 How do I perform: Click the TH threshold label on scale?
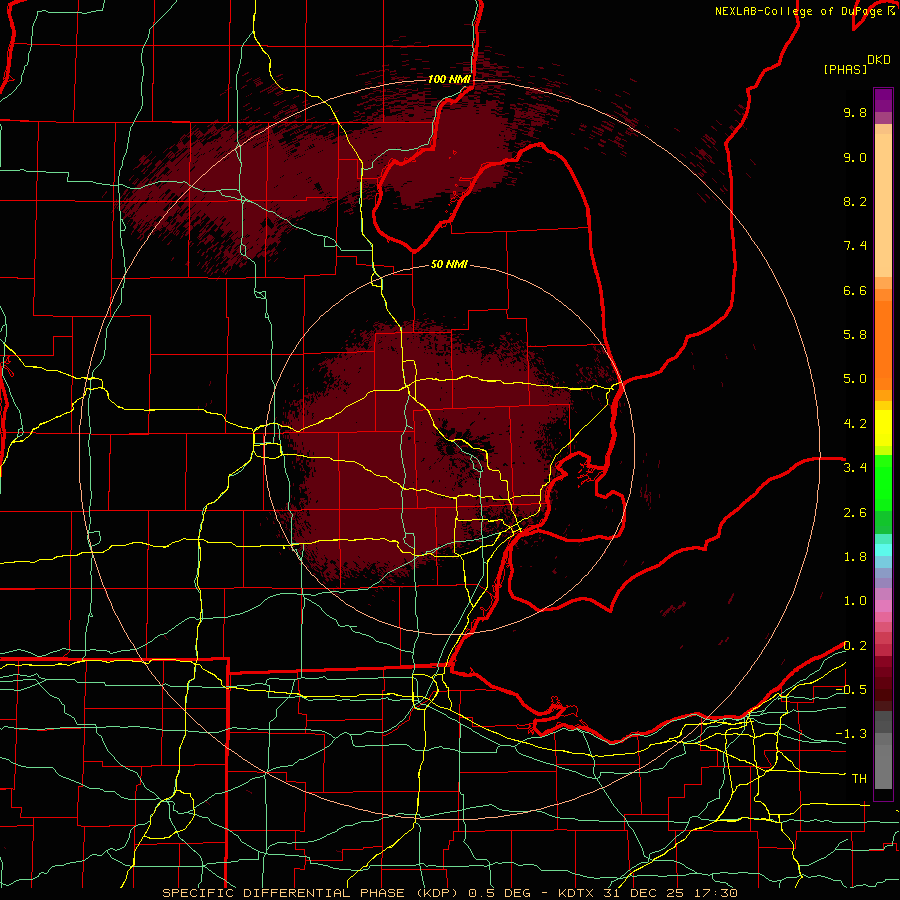pyautogui.click(x=859, y=779)
